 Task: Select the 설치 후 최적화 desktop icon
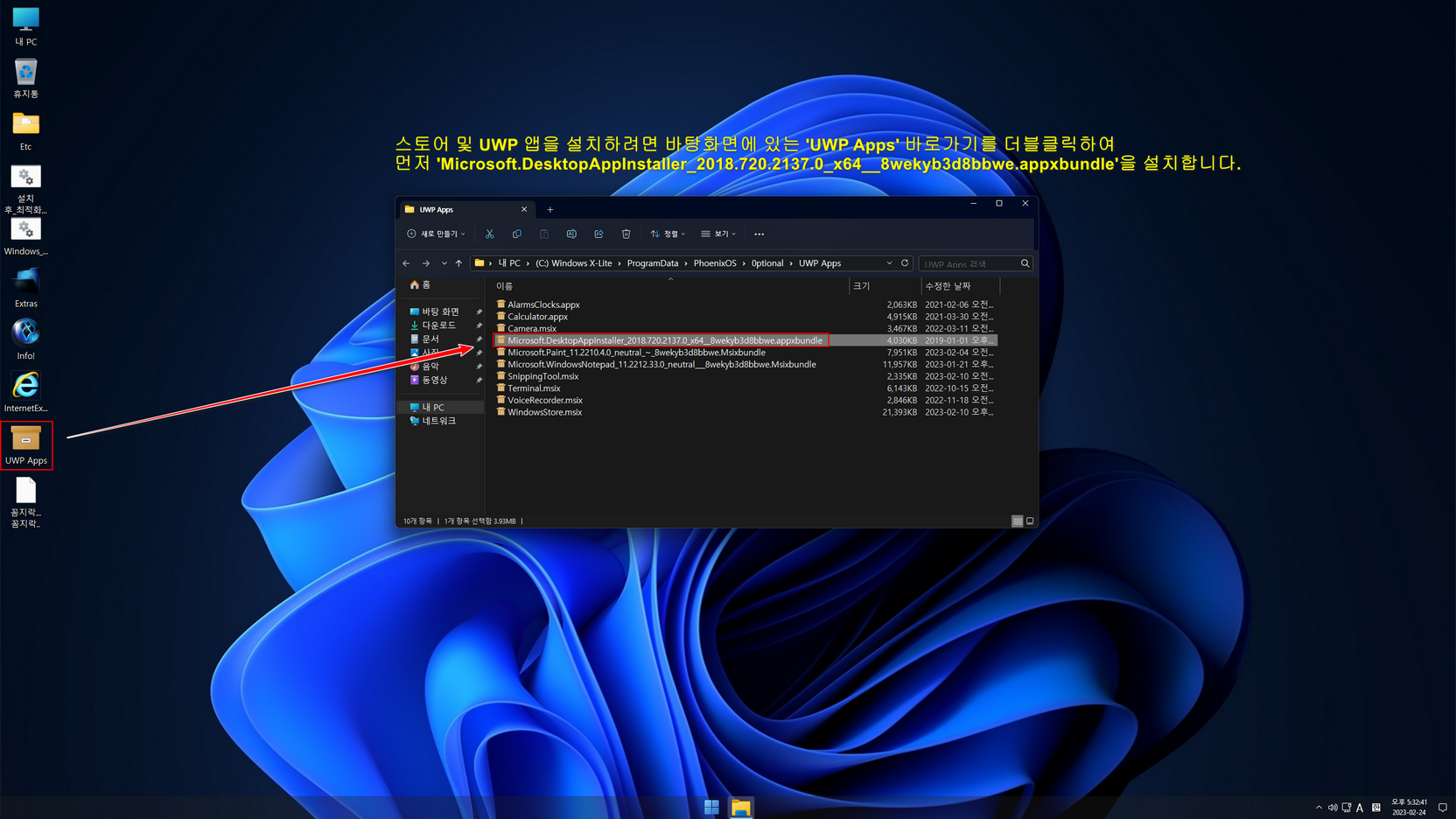point(25,189)
